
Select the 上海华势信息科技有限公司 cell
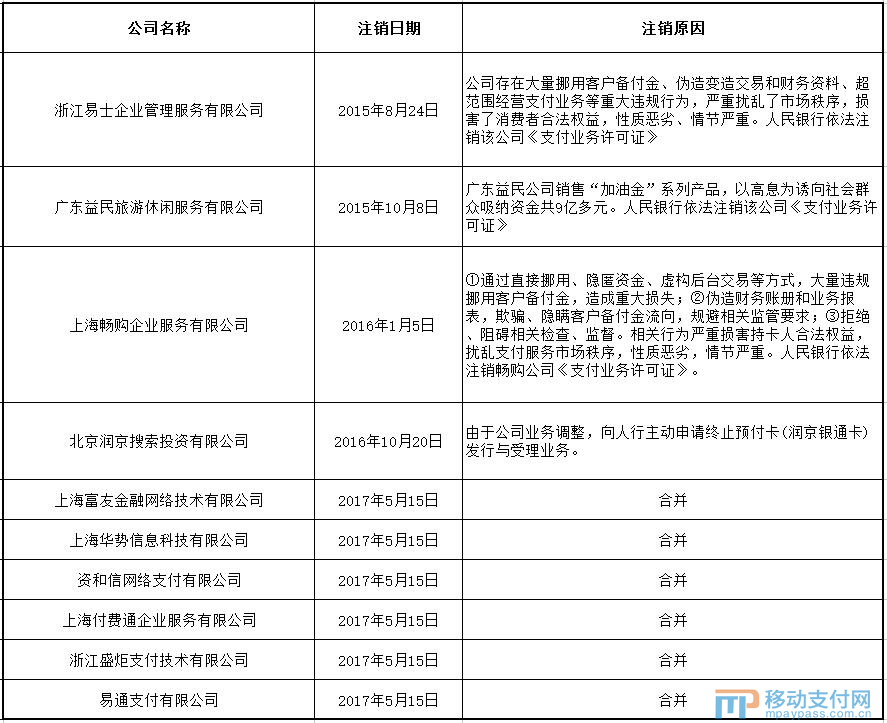click(159, 540)
